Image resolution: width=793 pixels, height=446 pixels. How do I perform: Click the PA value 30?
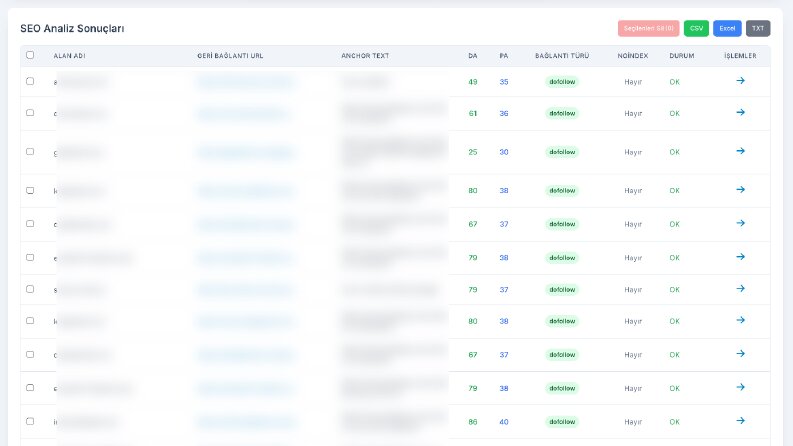[504, 152]
